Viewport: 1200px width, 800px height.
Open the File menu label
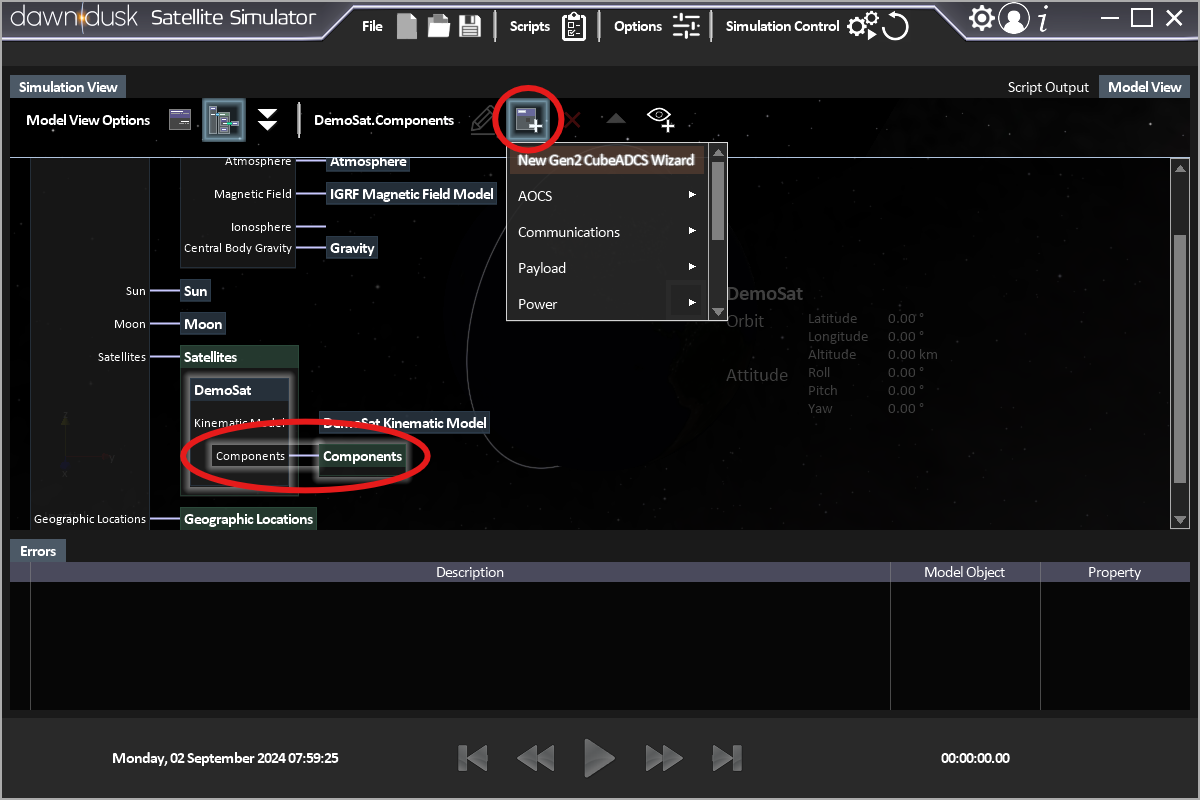pyautogui.click(x=372, y=26)
